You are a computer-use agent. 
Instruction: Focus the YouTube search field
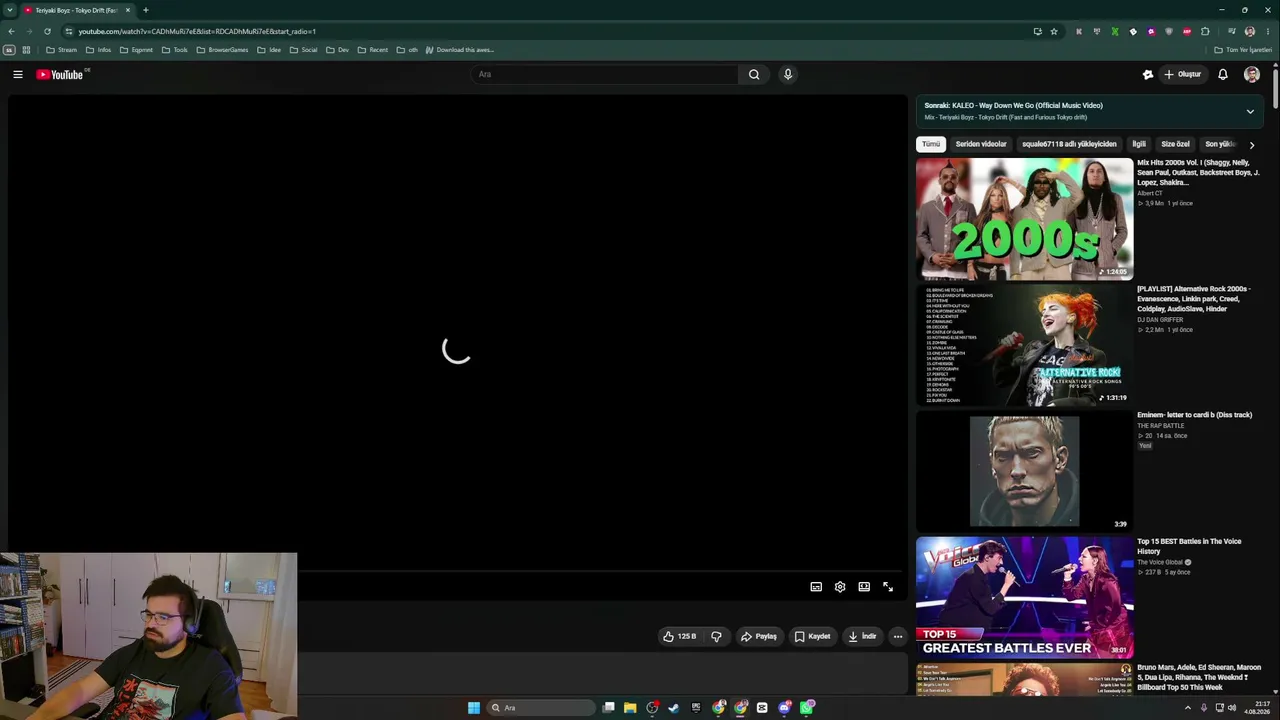click(x=605, y=74)
